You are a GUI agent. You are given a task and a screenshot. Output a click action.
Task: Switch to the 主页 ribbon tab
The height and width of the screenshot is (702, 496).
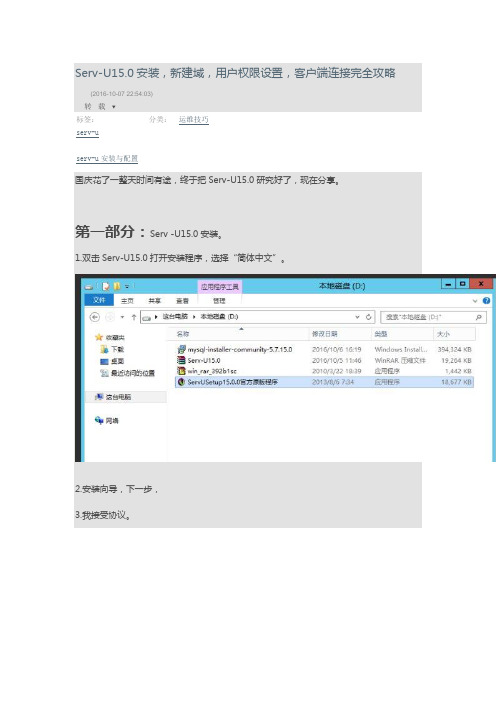[127, 301]
